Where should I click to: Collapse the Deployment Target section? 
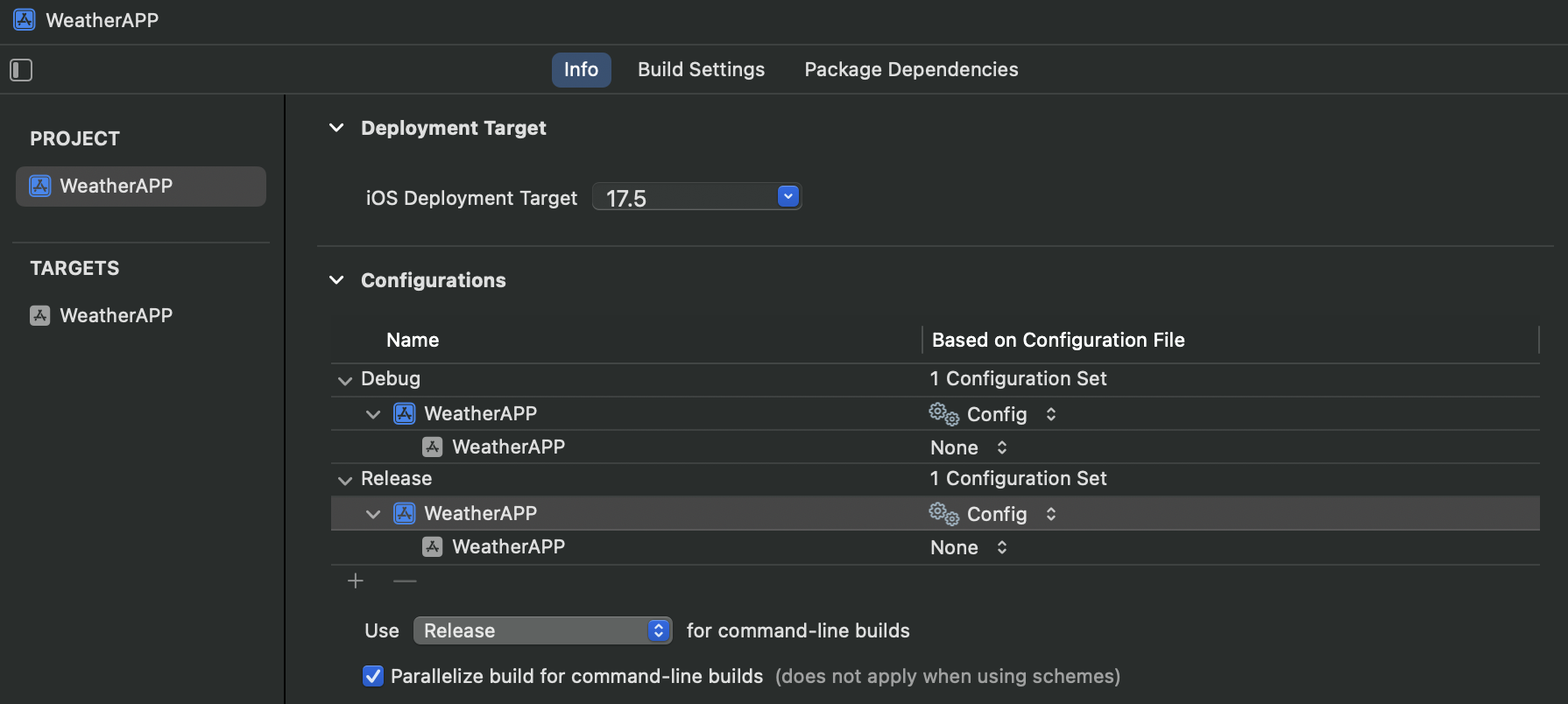(x=336, y=129)
